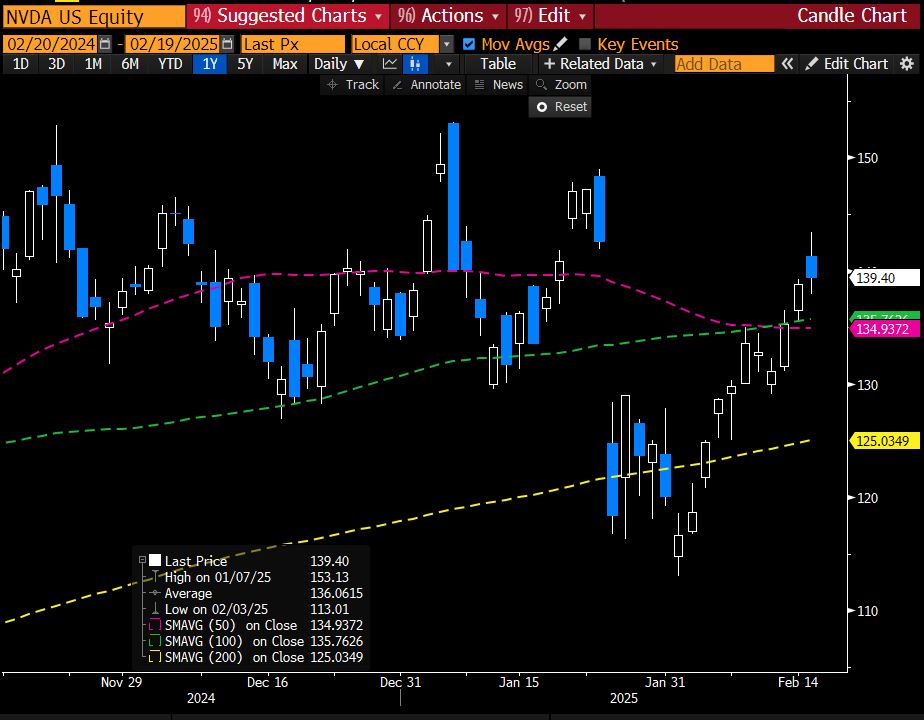Collapse the Last Price legend tree
The width and height of the screenshot is (924, 720).
pyautogui.click(x=142, y=560)
